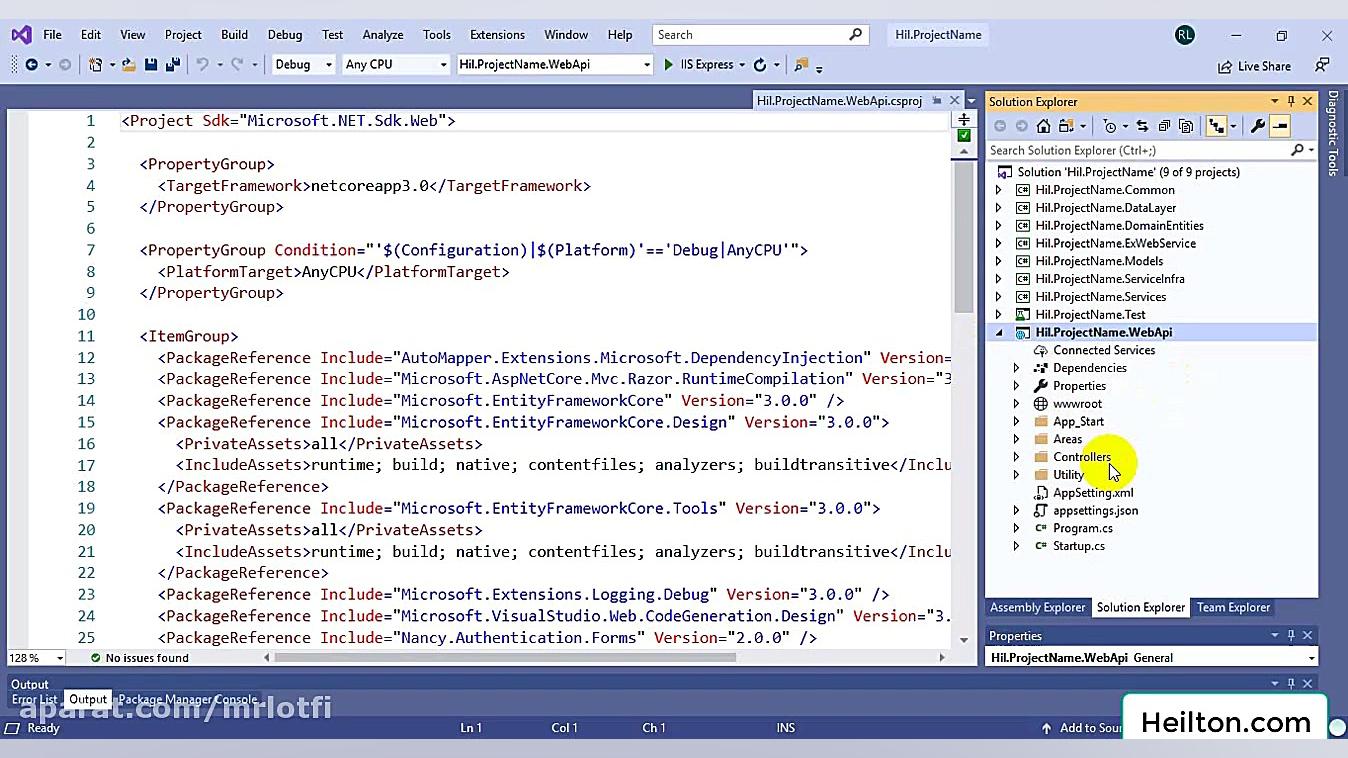The image size is (1348, 758).
Task: Start debugging with the green play icon
Action: click(x=669, y=65)
